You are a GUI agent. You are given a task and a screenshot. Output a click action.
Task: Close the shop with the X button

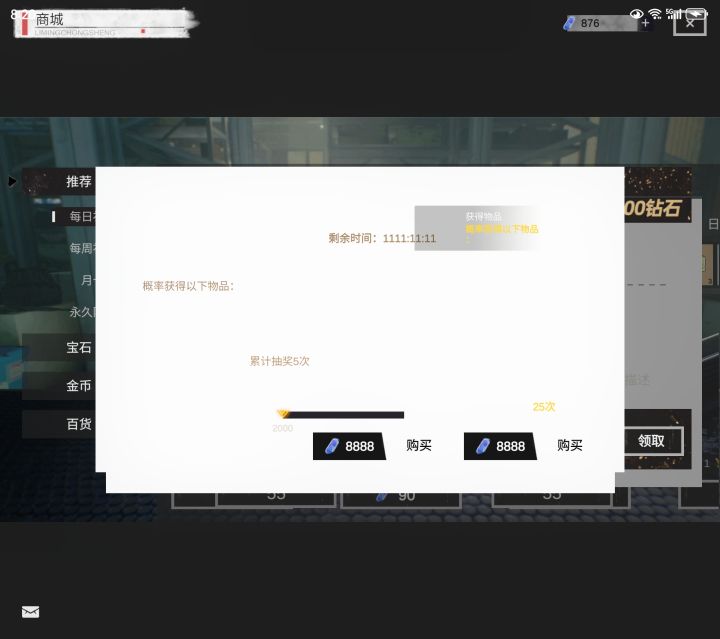tap(690, 23)
